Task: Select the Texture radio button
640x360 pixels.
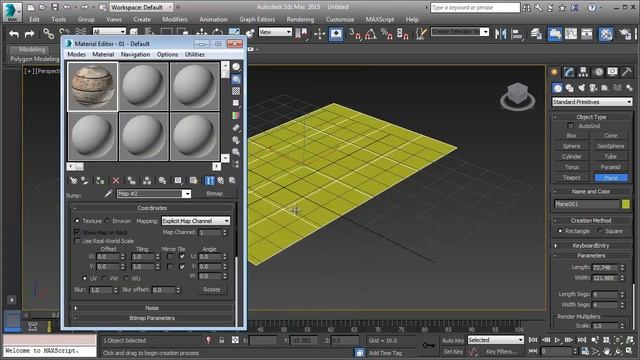Action: pyautogui.click(x=77, y=221)
